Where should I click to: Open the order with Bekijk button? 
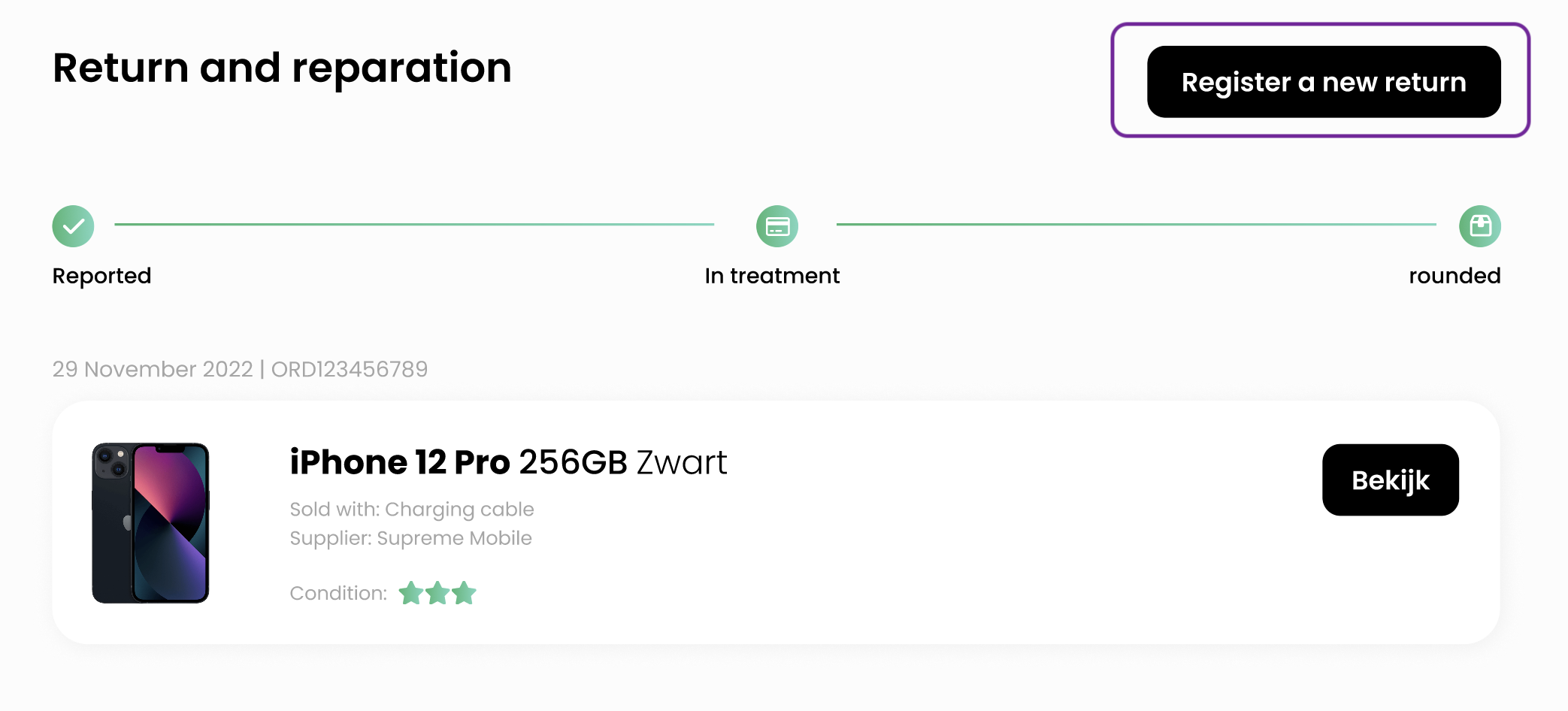click(1391, 480)
